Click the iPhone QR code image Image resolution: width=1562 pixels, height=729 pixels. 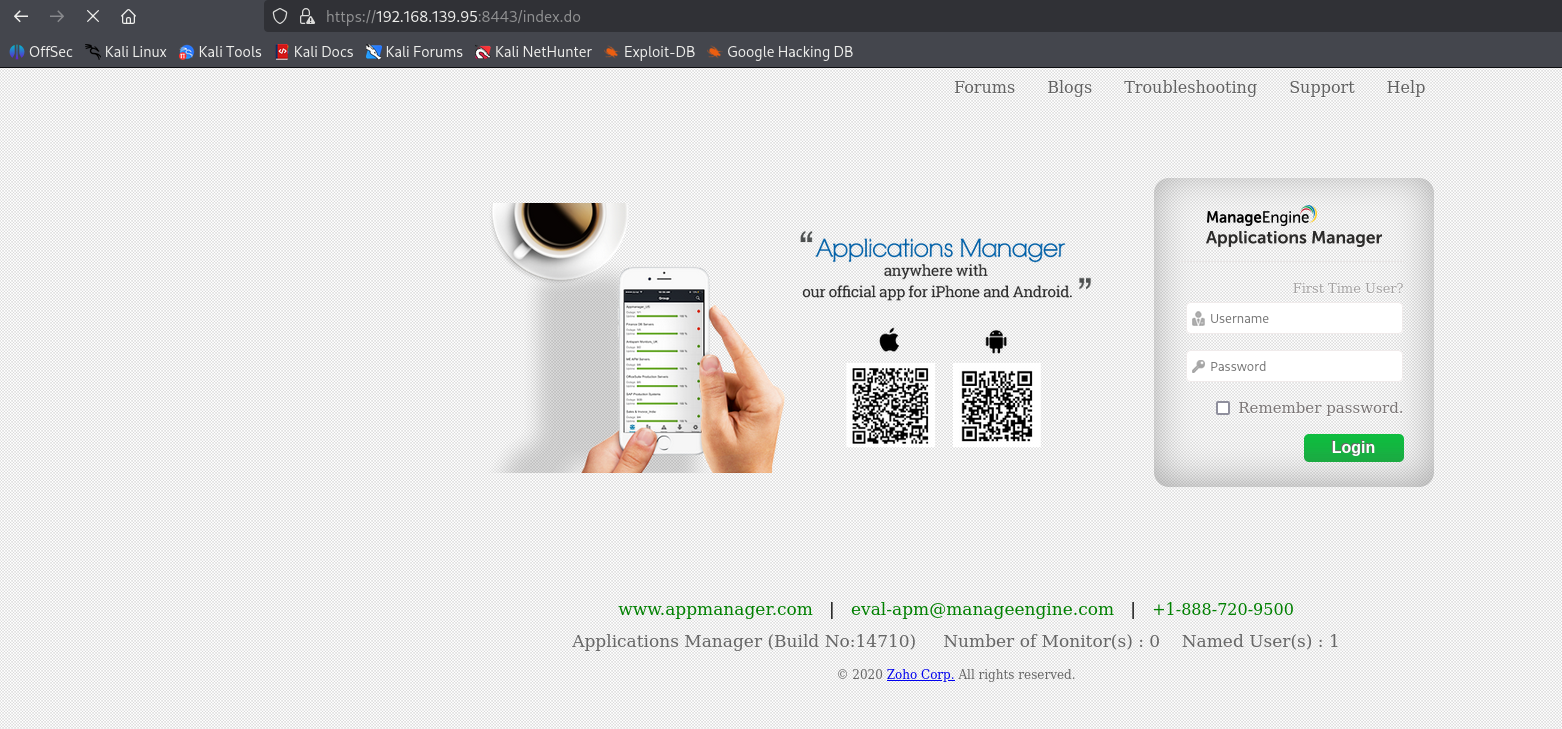point(890,405)
